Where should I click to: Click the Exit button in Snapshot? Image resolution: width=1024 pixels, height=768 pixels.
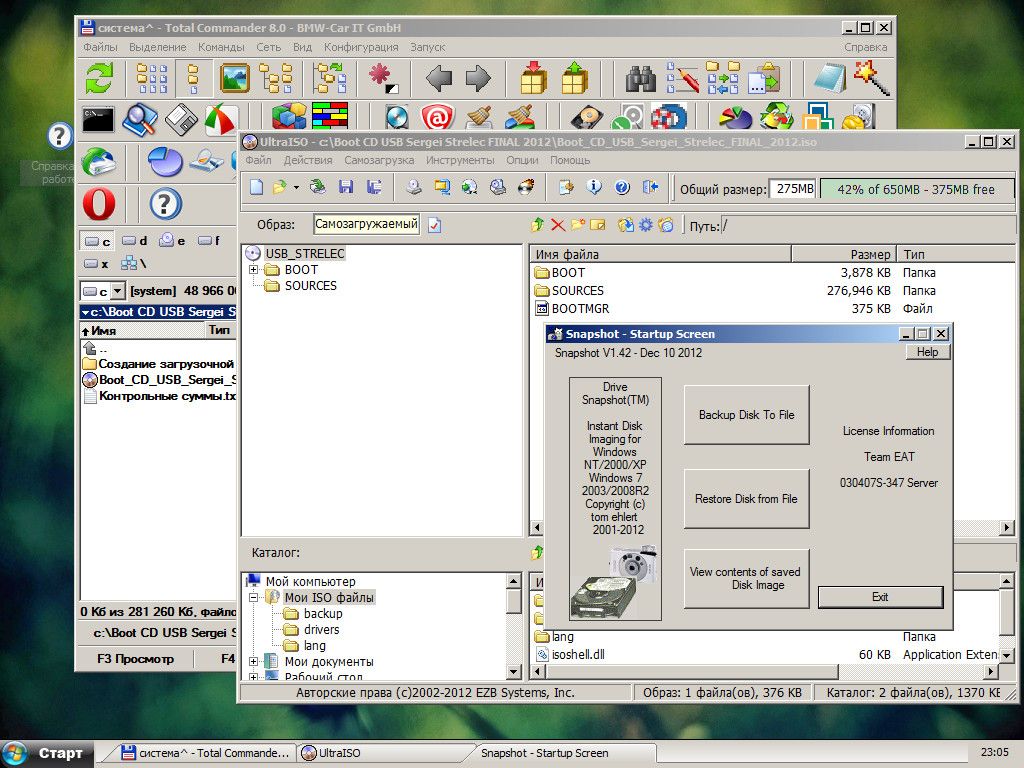click(x=880, y=597)
